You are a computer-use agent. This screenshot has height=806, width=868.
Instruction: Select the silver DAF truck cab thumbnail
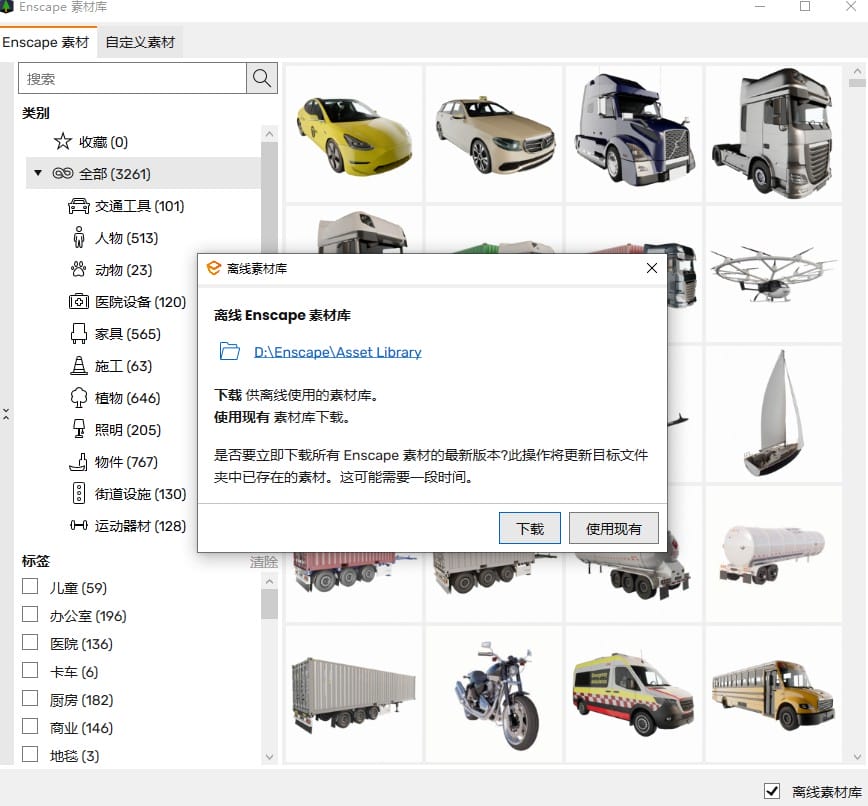[773, 133]
